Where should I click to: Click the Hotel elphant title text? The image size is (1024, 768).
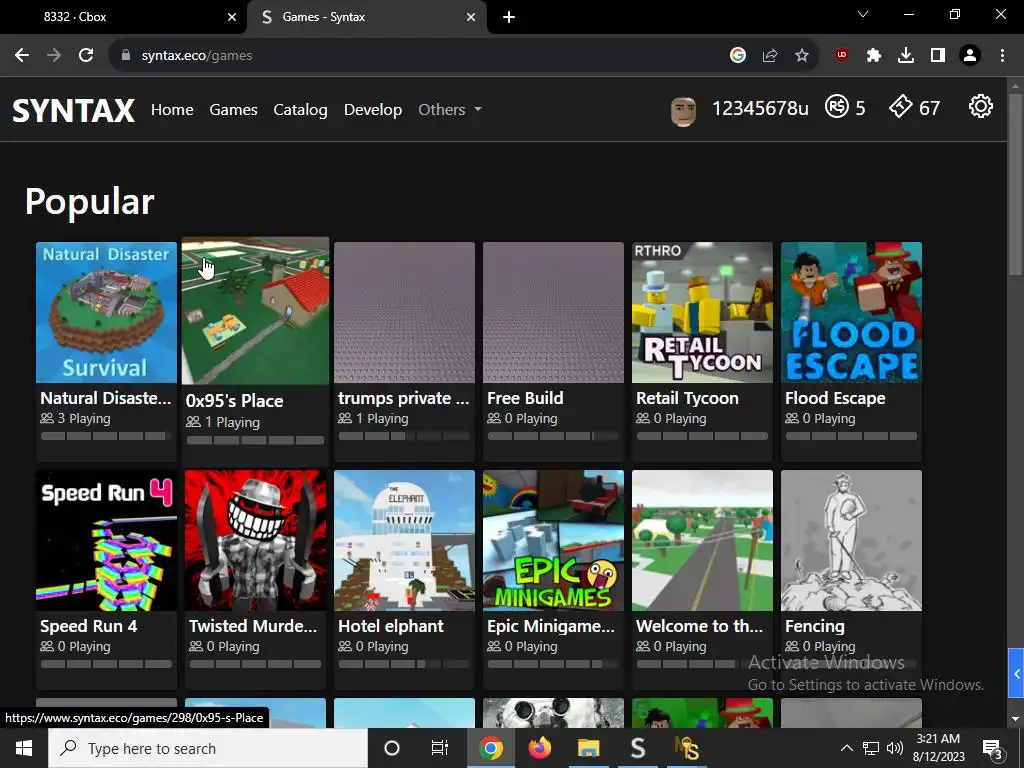click(391, 626)
